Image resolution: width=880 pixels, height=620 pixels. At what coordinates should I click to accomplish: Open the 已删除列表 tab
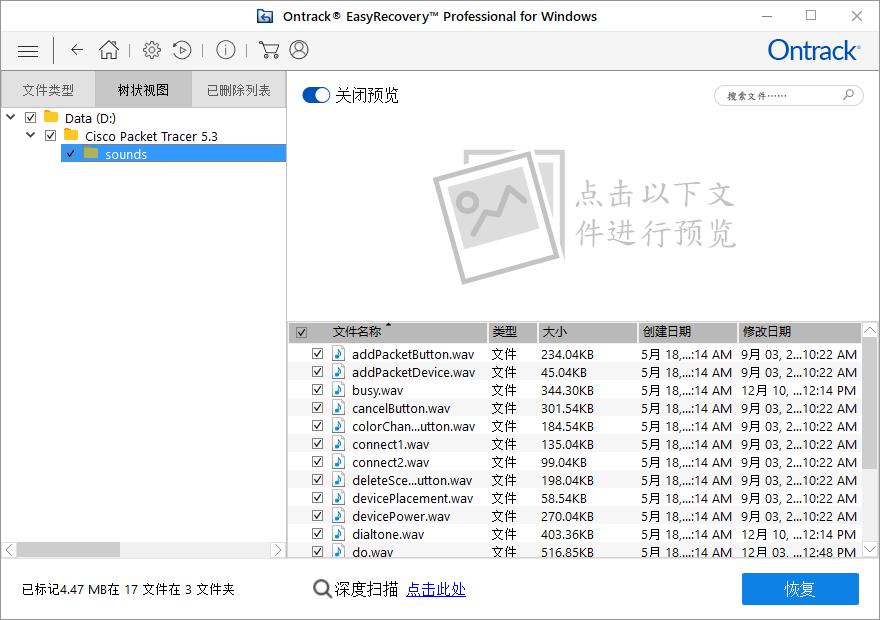coord(237,89)
